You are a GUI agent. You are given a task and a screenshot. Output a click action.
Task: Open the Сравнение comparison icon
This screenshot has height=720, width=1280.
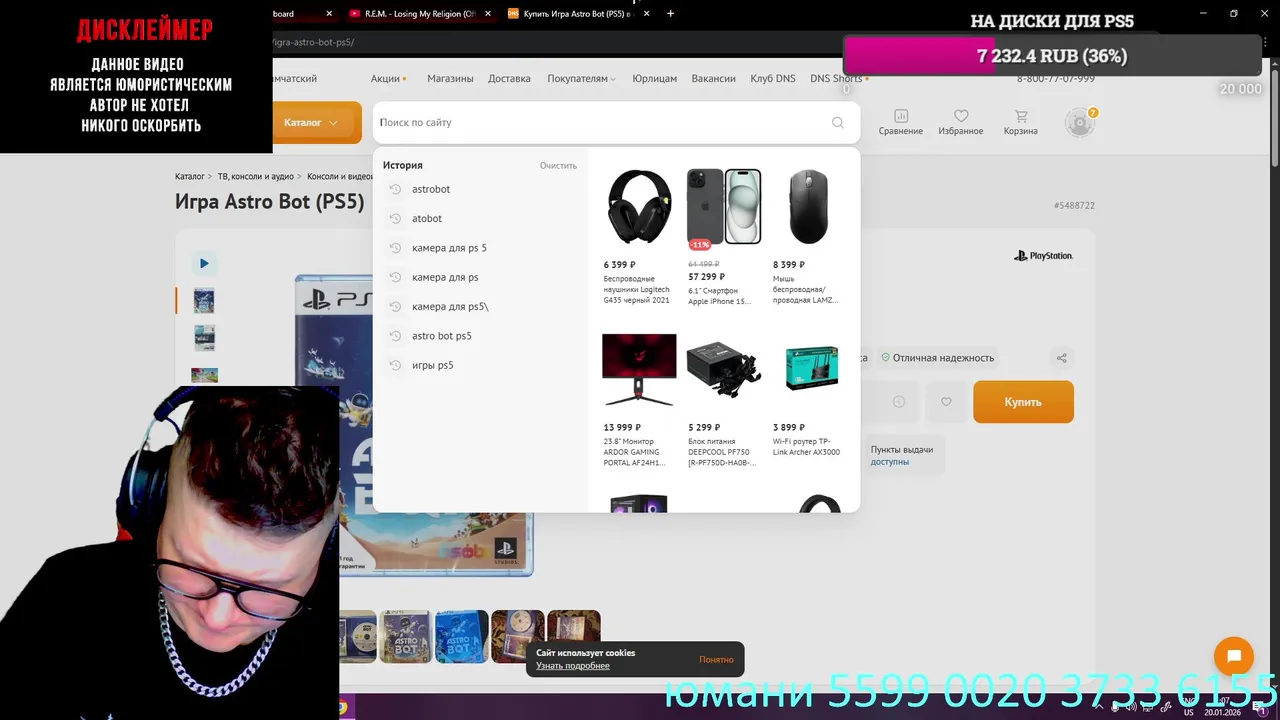pos(901,122)
